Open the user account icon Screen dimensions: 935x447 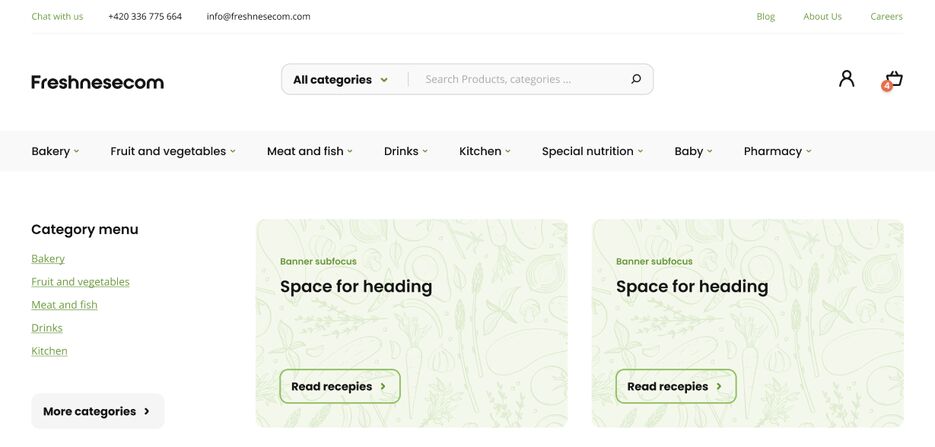point(846,79)
